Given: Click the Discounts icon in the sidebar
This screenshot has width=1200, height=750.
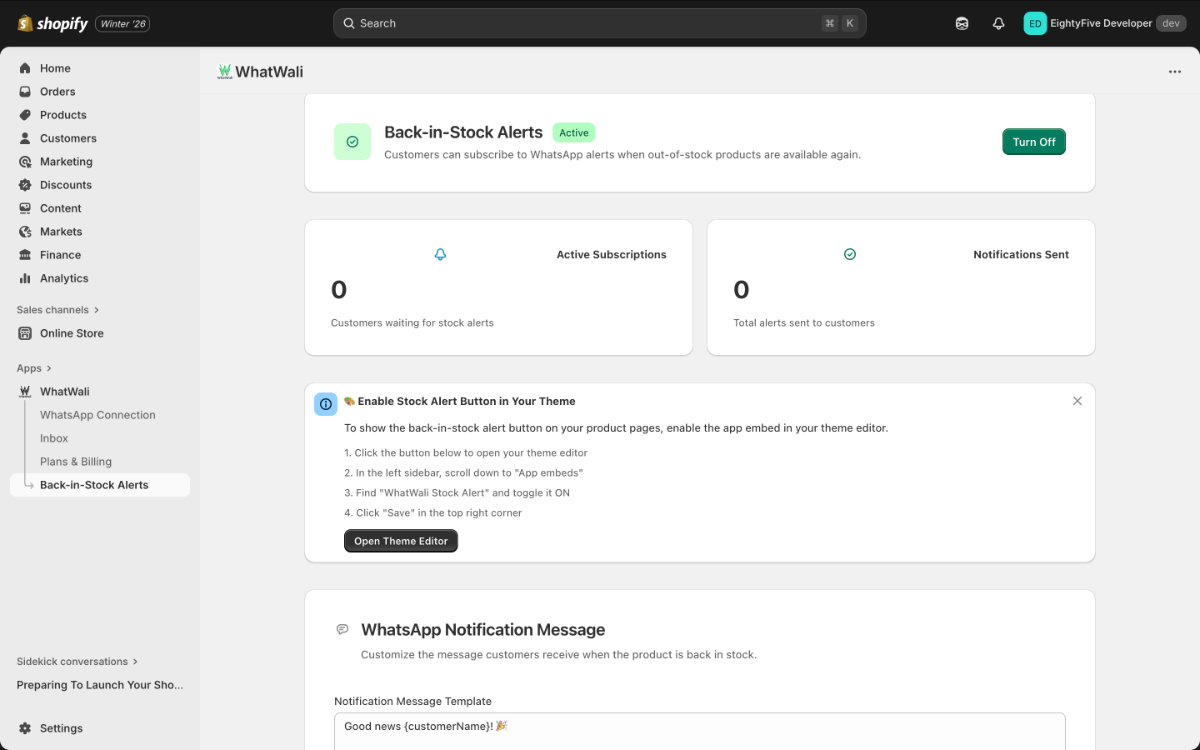Looking at the screenshot, I should click(x=24, y=185).
